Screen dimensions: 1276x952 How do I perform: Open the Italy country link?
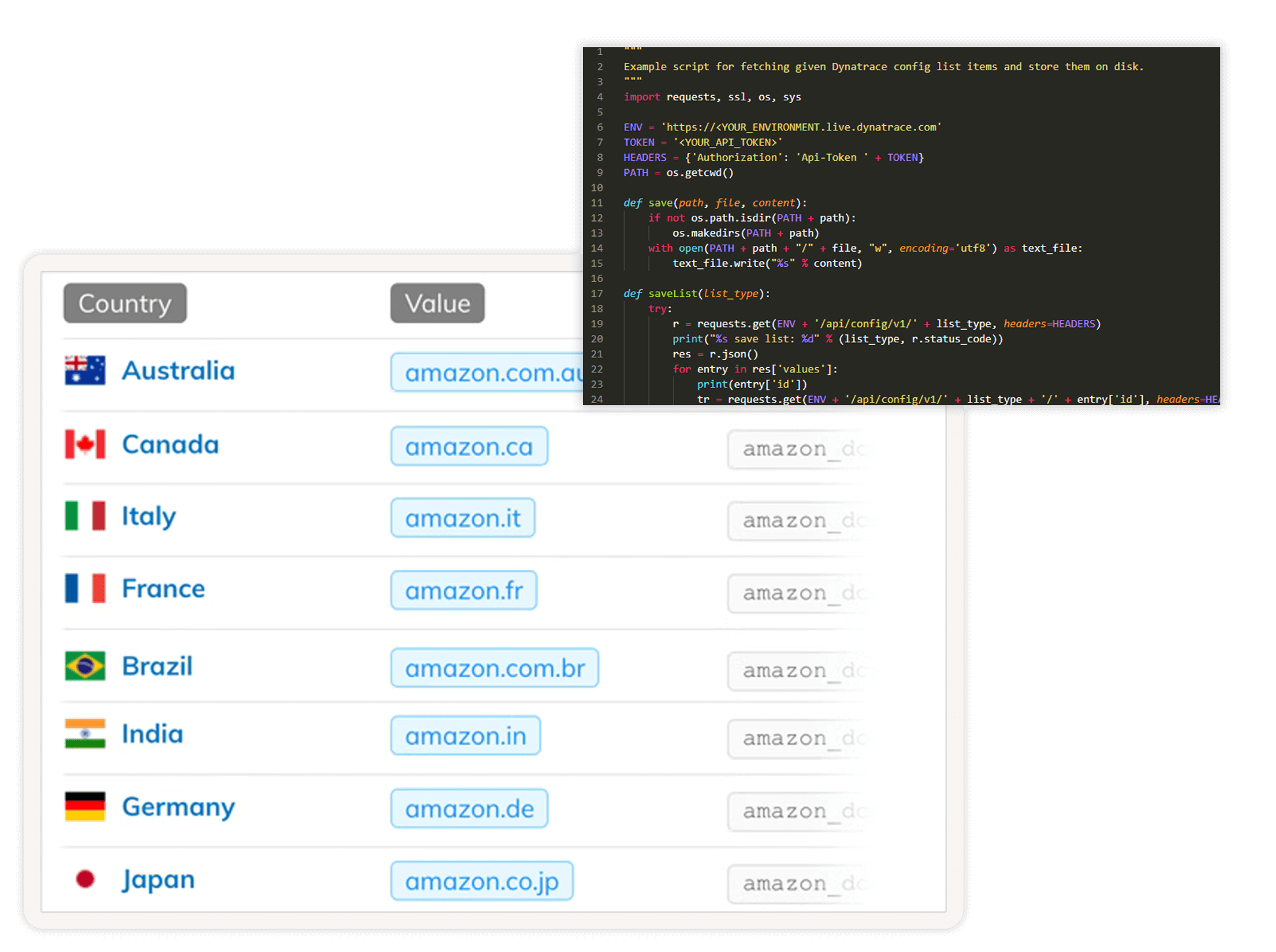pos(149,517)
